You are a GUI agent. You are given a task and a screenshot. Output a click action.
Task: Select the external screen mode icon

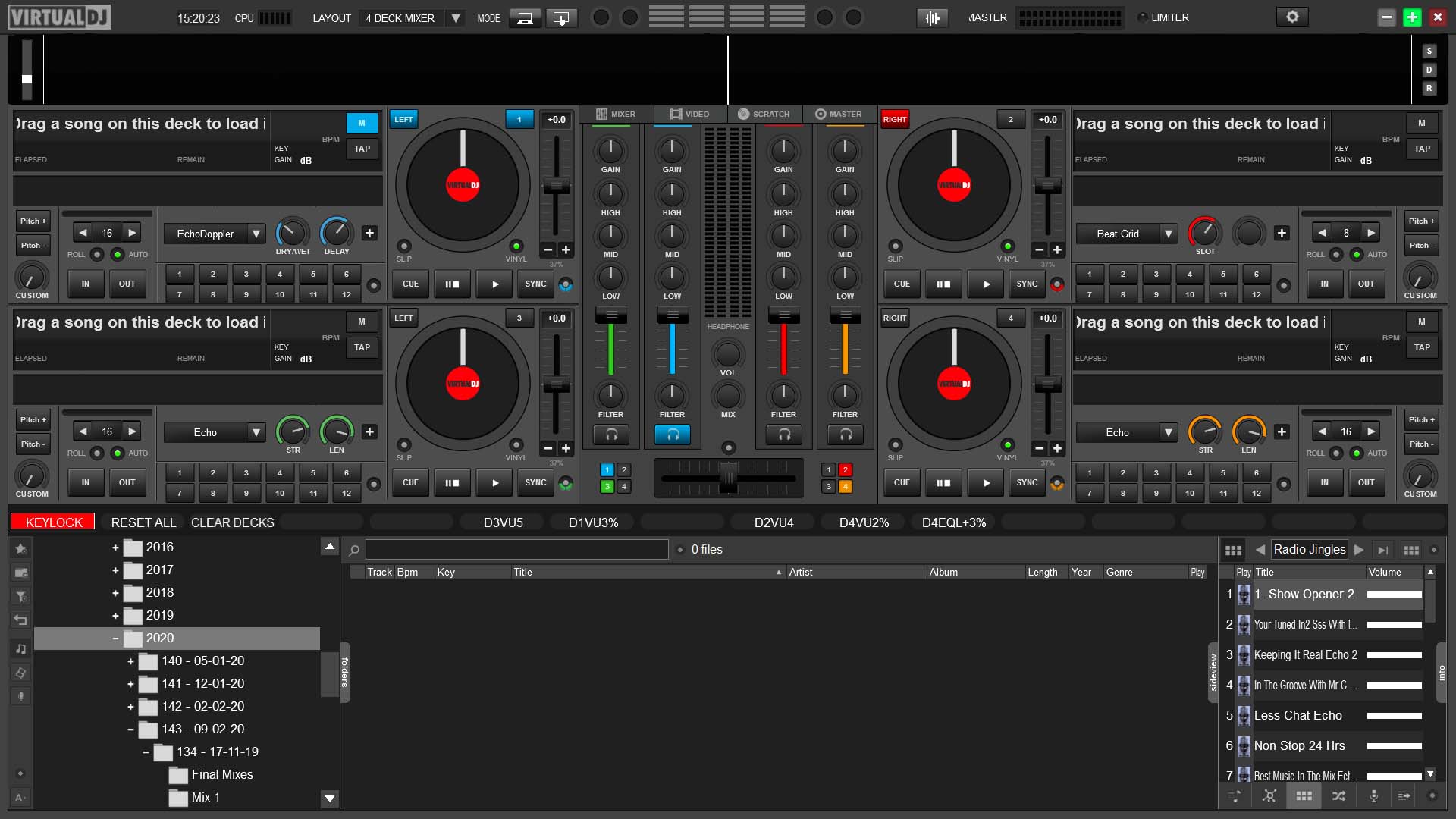point(561,17)
